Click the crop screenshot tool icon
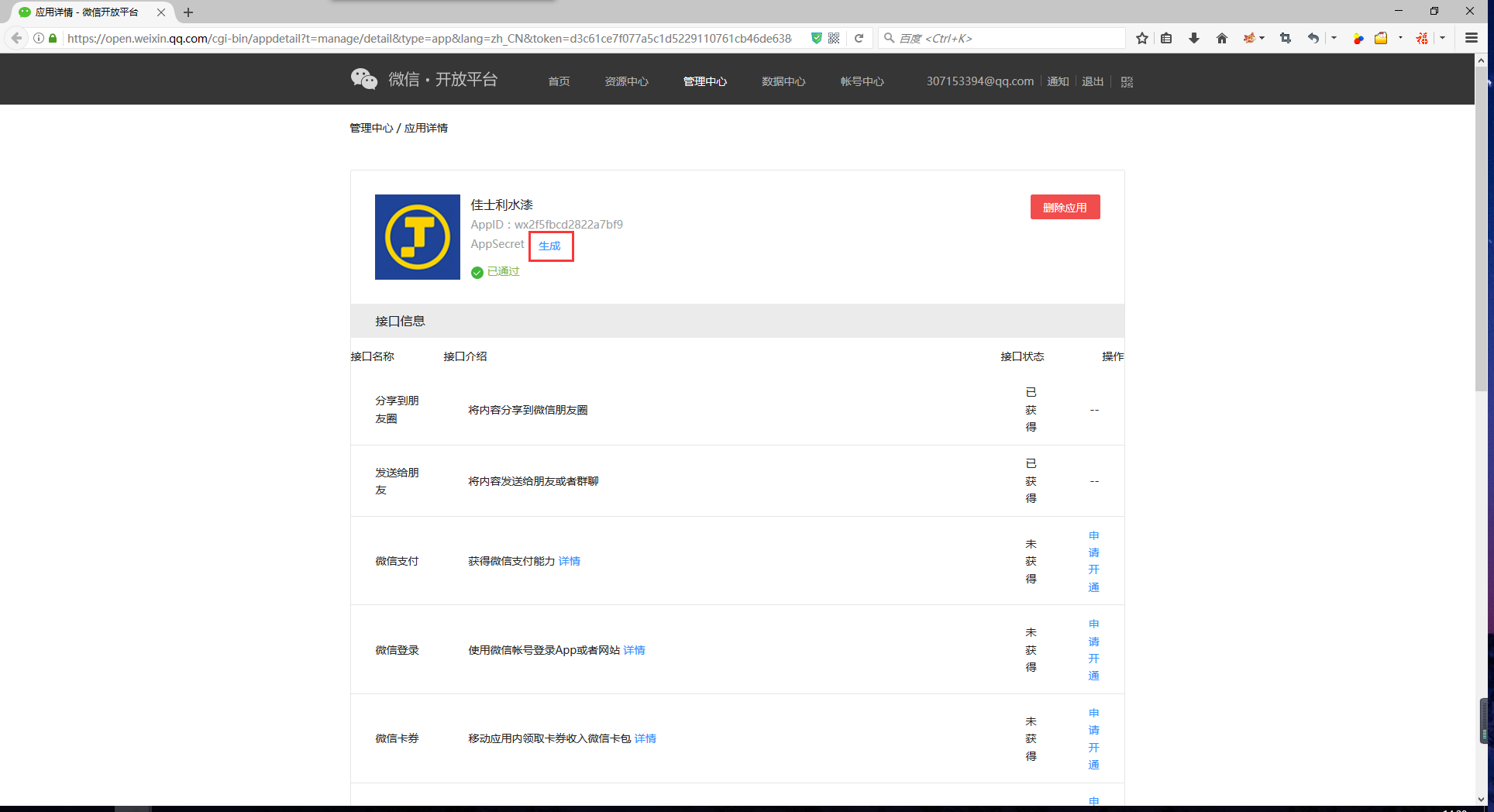 (1286, 38)
